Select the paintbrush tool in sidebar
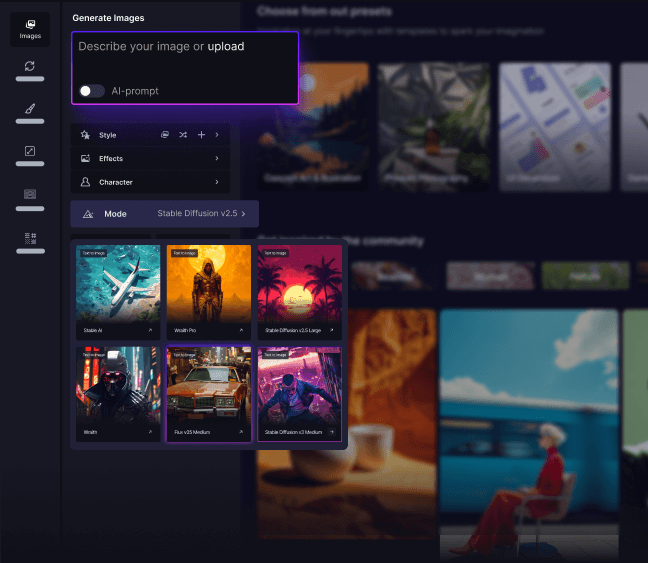This screenshot has width=648, height=563. click(x=30, y=108)
